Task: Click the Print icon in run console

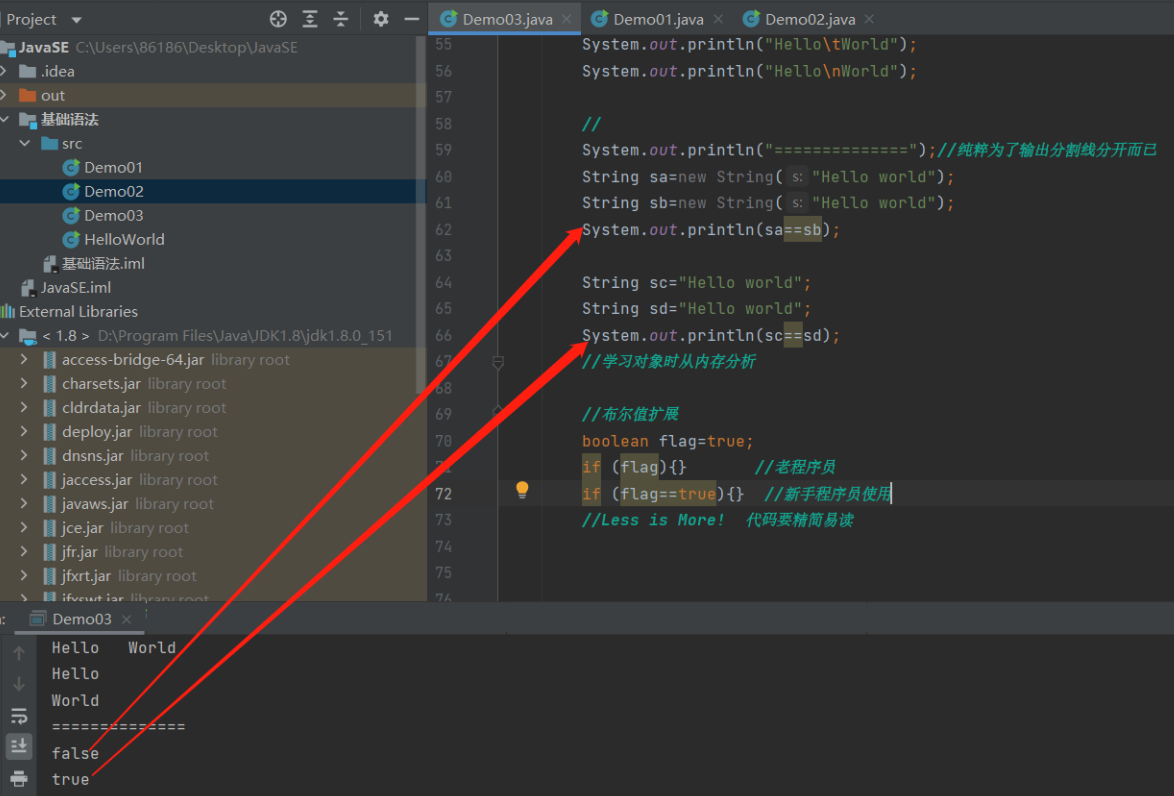Action: click(x=19, y=778)
